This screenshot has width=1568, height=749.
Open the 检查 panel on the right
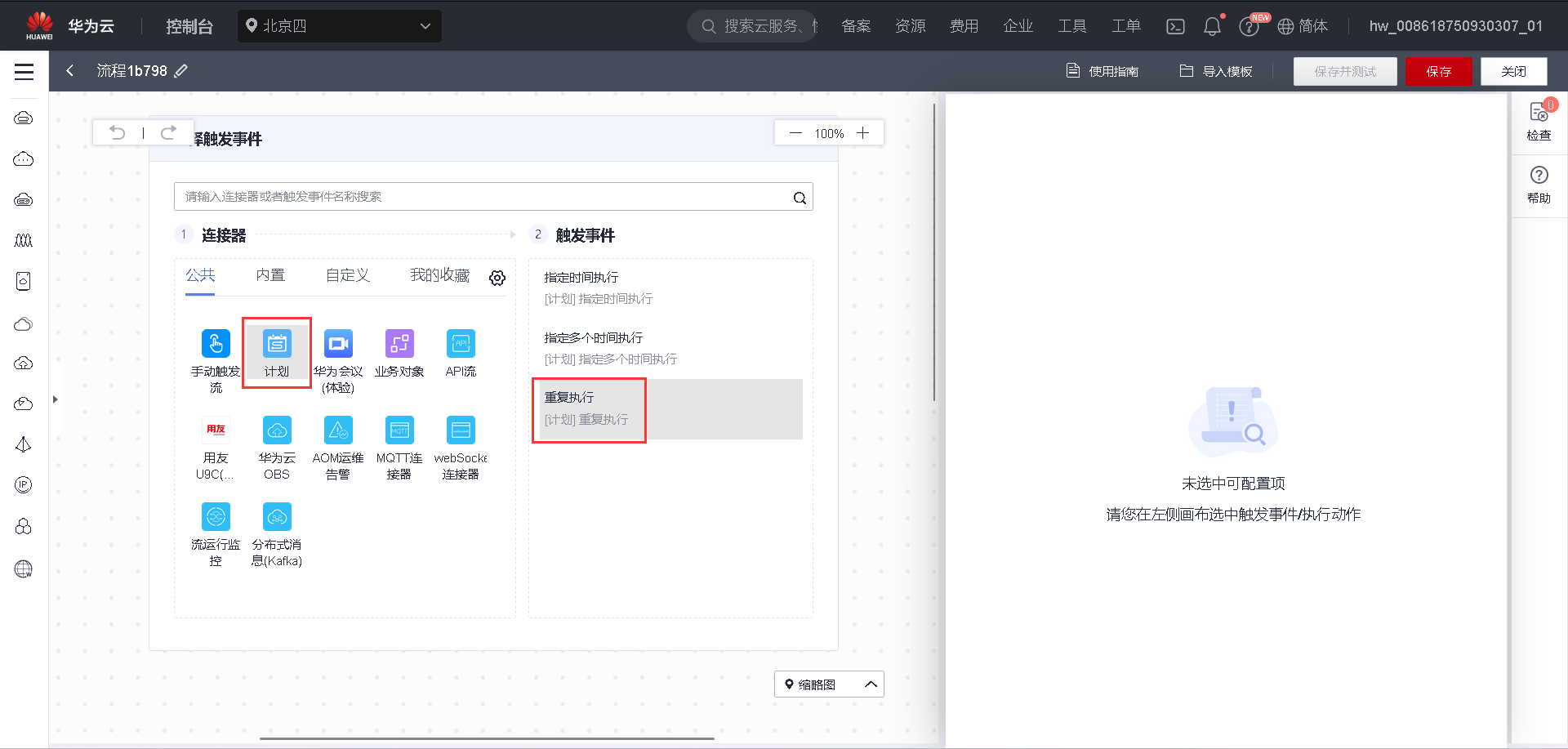coord(1539,121)
